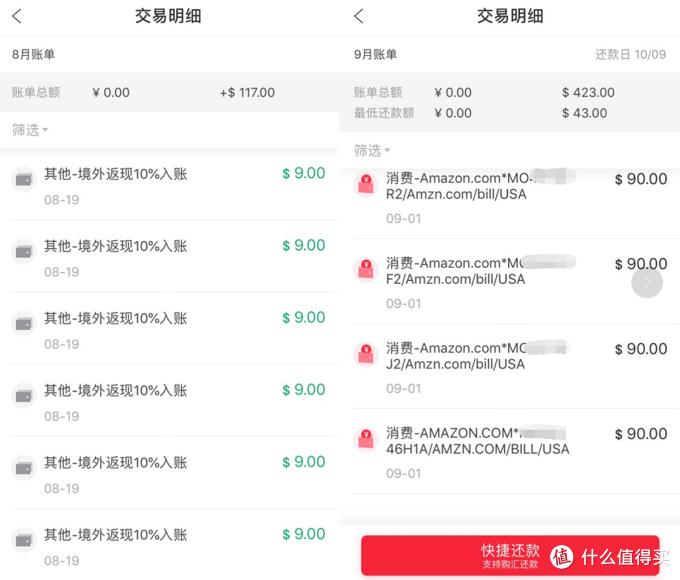Go back from the 9月账单 transaction details screen

[359, 16]
